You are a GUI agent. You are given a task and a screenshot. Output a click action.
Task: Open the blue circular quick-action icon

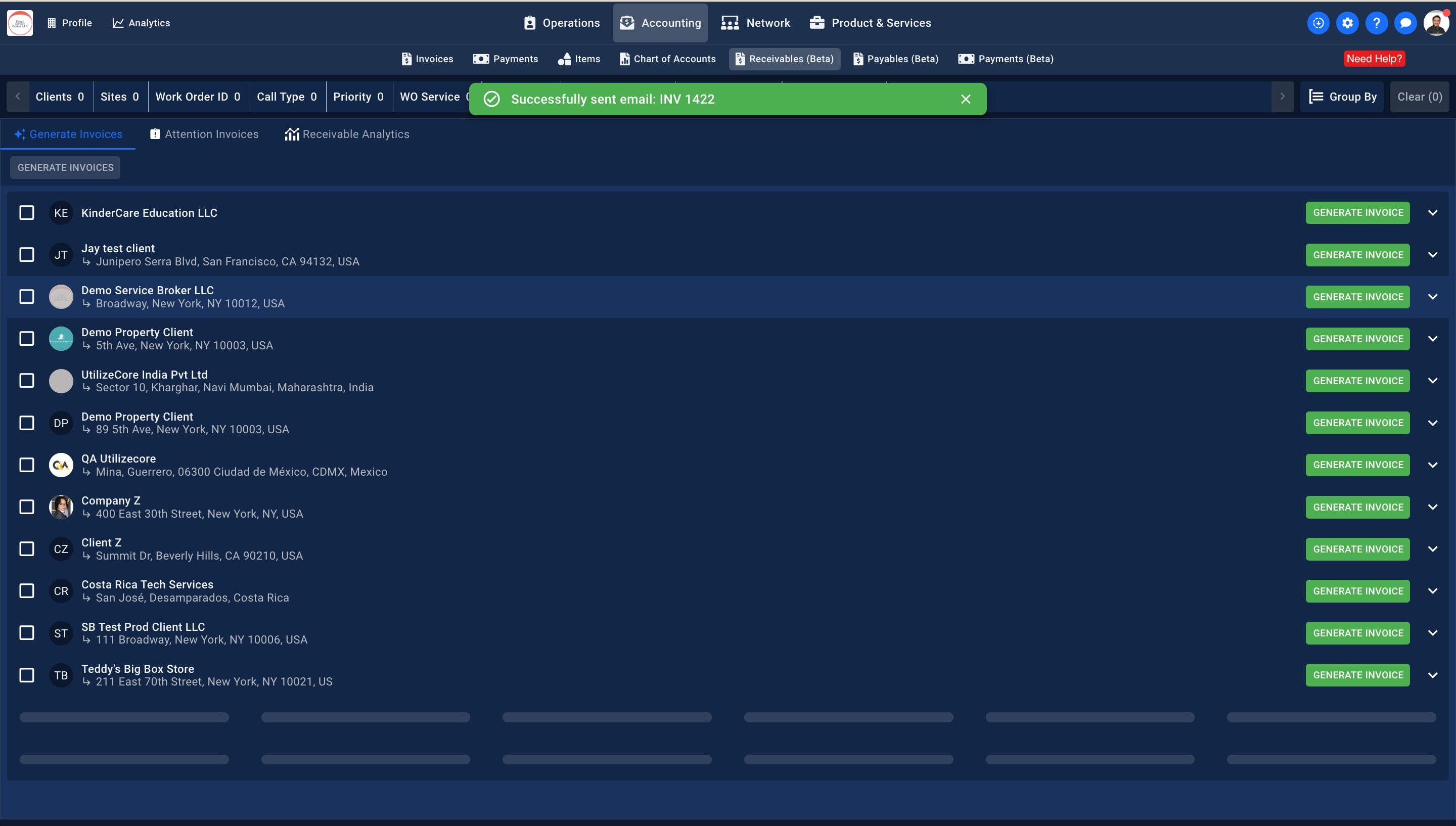pyautogui.click(x=1318, y=23)
